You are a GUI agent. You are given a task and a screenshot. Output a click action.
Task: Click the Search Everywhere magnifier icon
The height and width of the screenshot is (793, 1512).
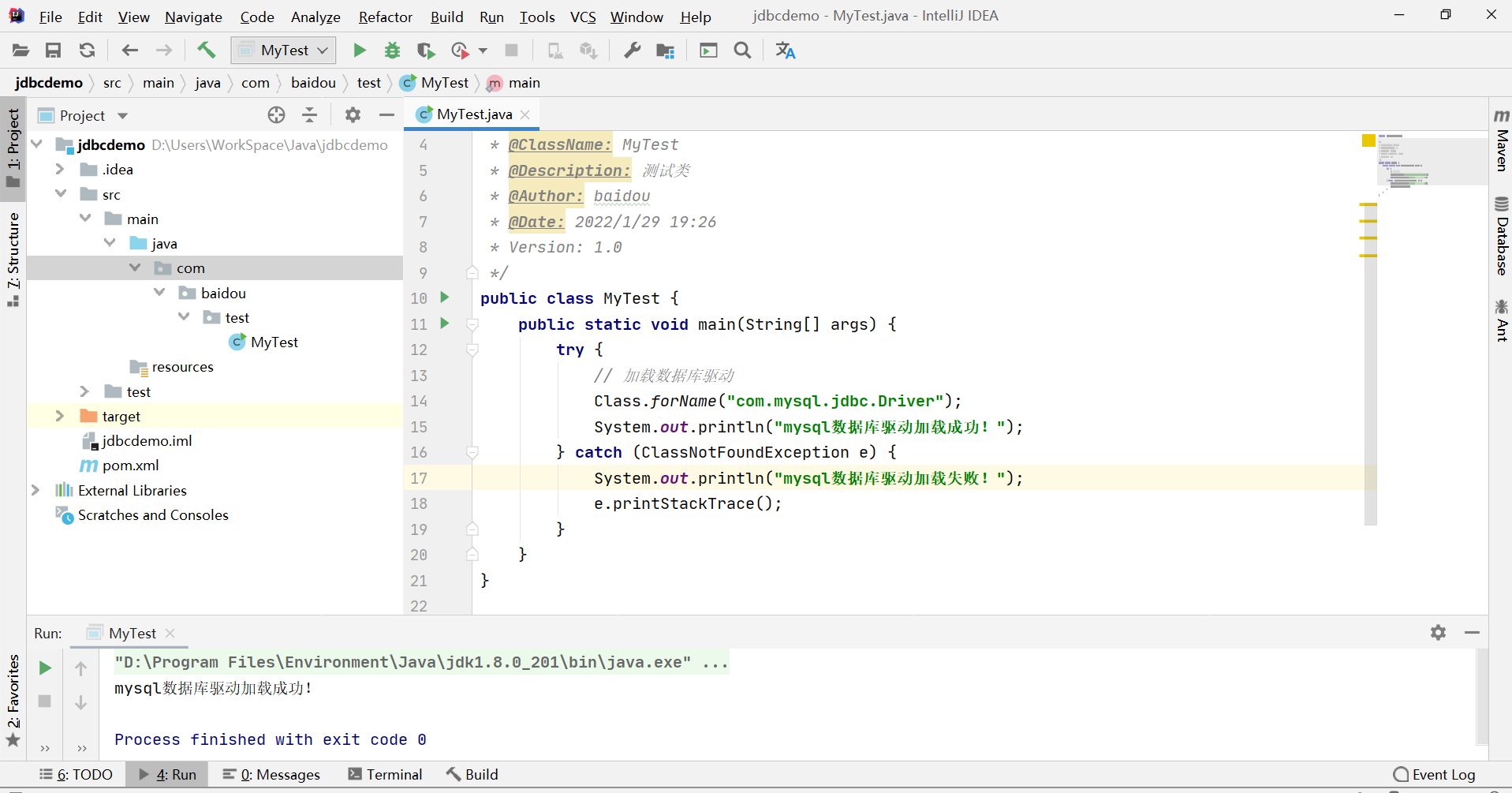[742, 50]
